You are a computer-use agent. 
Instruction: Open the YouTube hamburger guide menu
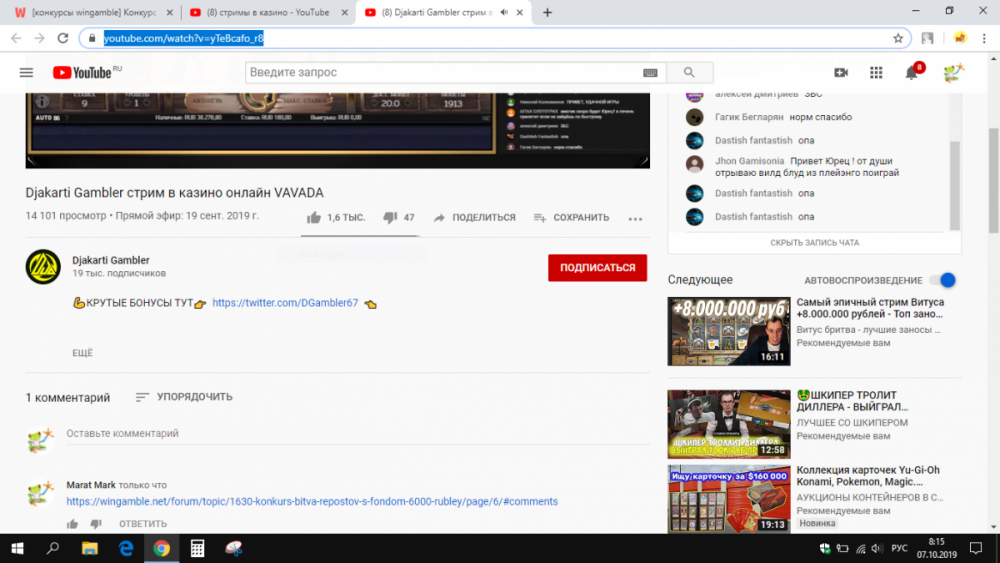point(26,73)
